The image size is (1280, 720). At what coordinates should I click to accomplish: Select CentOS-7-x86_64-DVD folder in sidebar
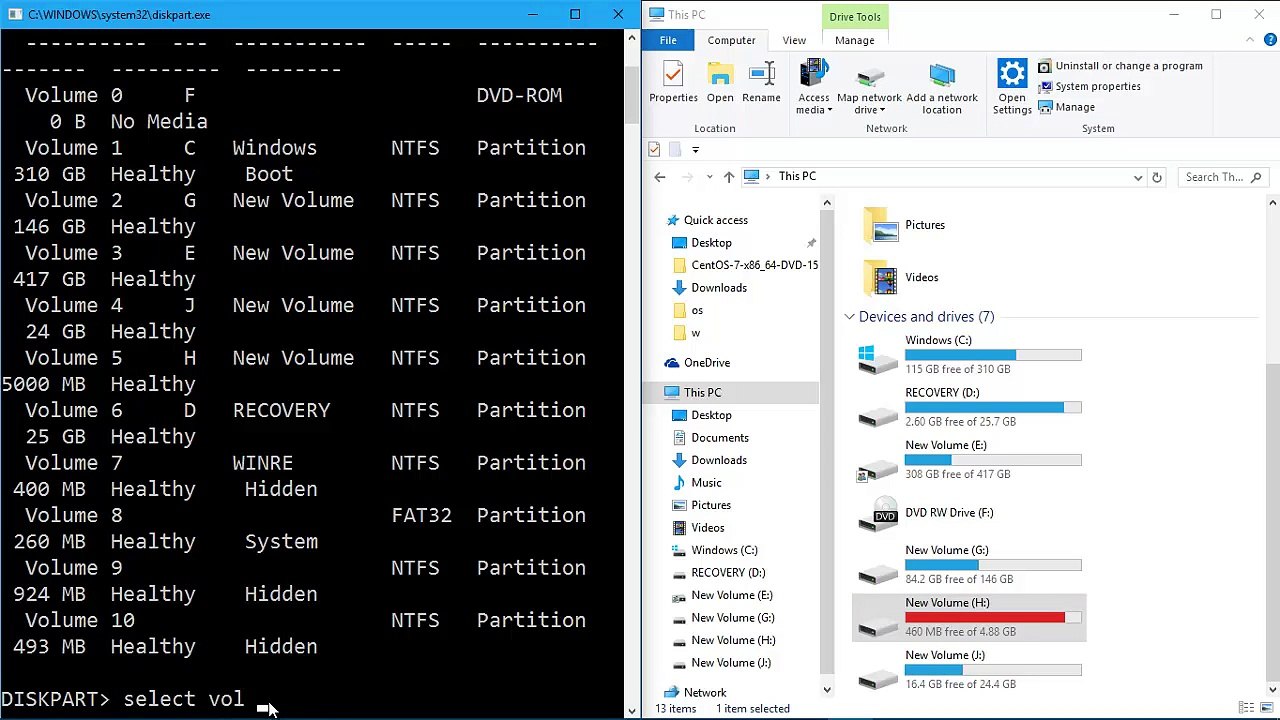coord(746,265)
